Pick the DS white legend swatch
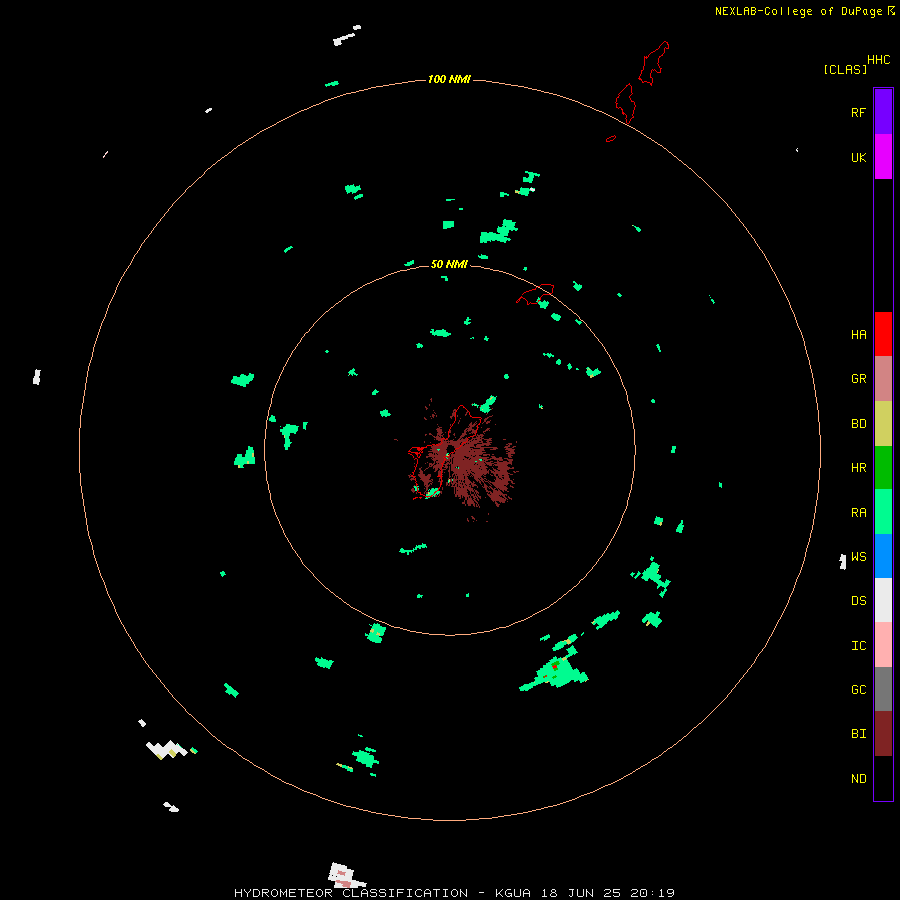The height and width of the screenshot is (900, 900). point(883,600)
